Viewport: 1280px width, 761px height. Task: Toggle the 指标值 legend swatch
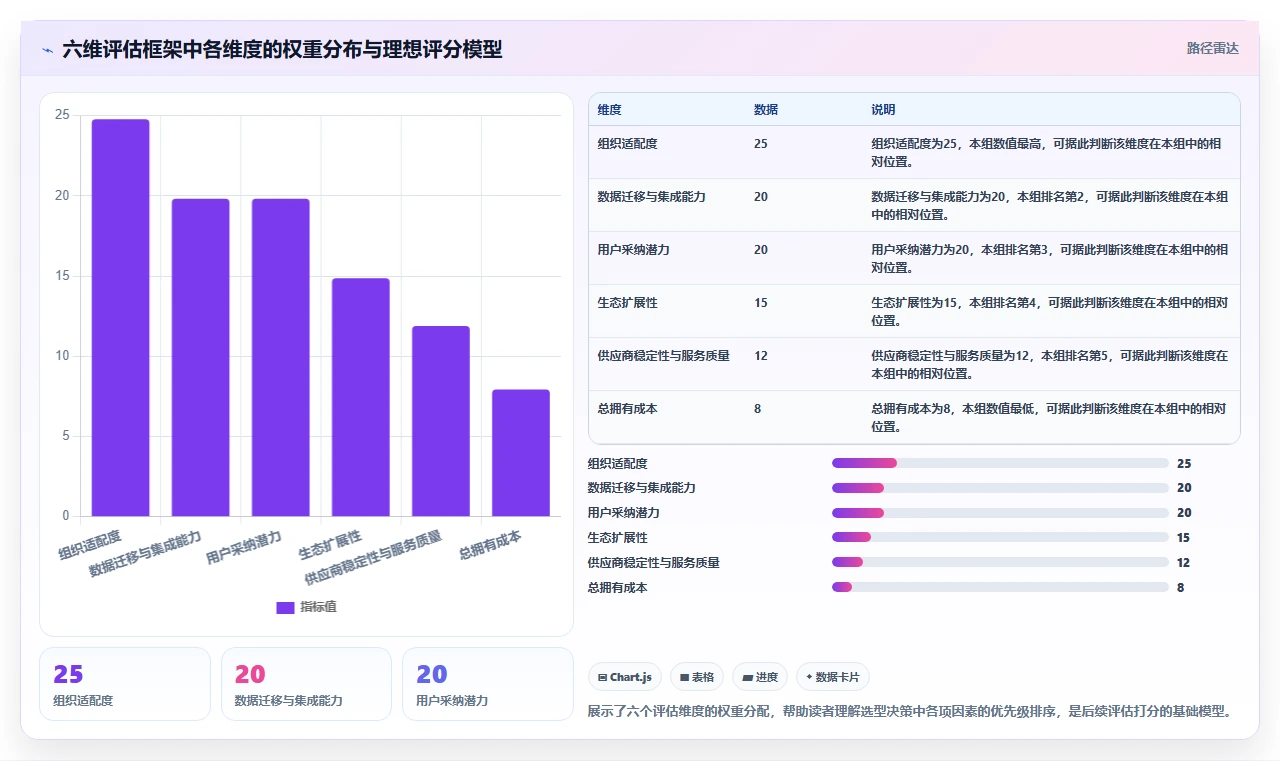[285, 607]
